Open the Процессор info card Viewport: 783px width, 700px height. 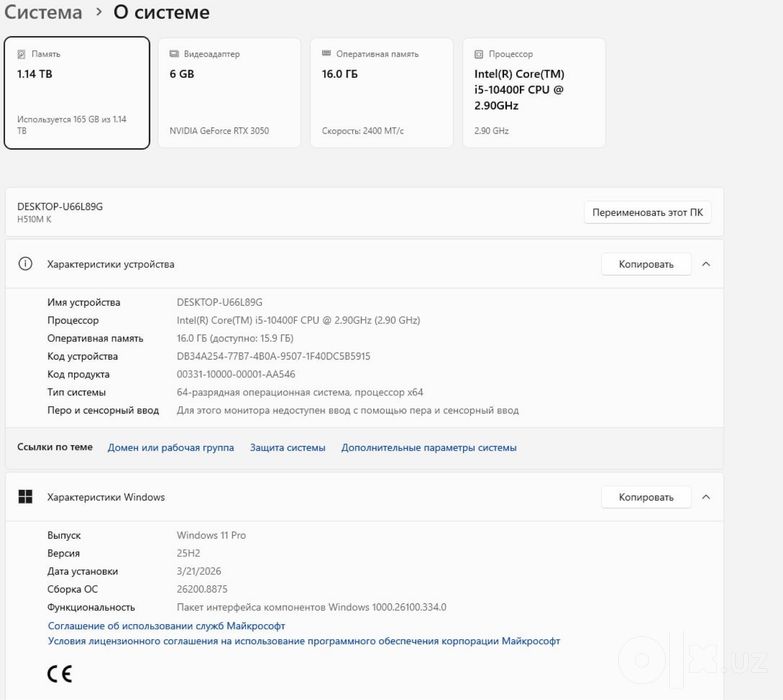coord(534,93)
